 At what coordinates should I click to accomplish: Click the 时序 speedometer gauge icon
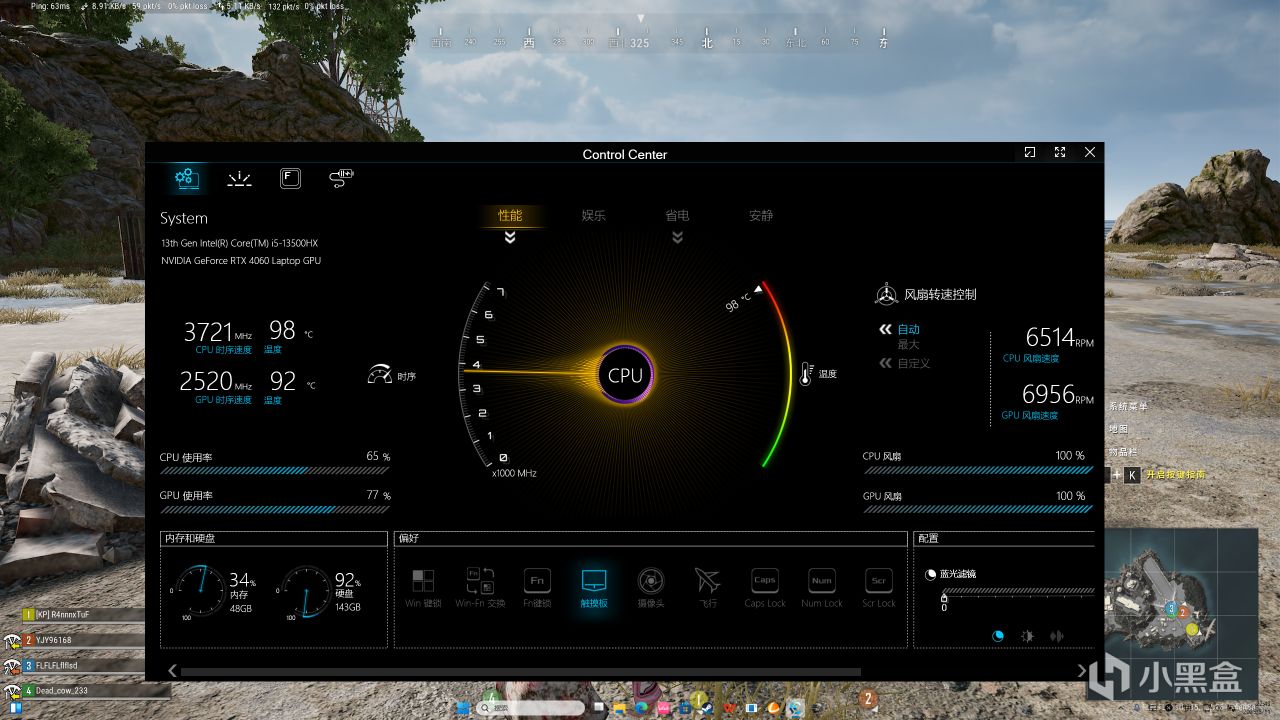[x=380, y=375]
